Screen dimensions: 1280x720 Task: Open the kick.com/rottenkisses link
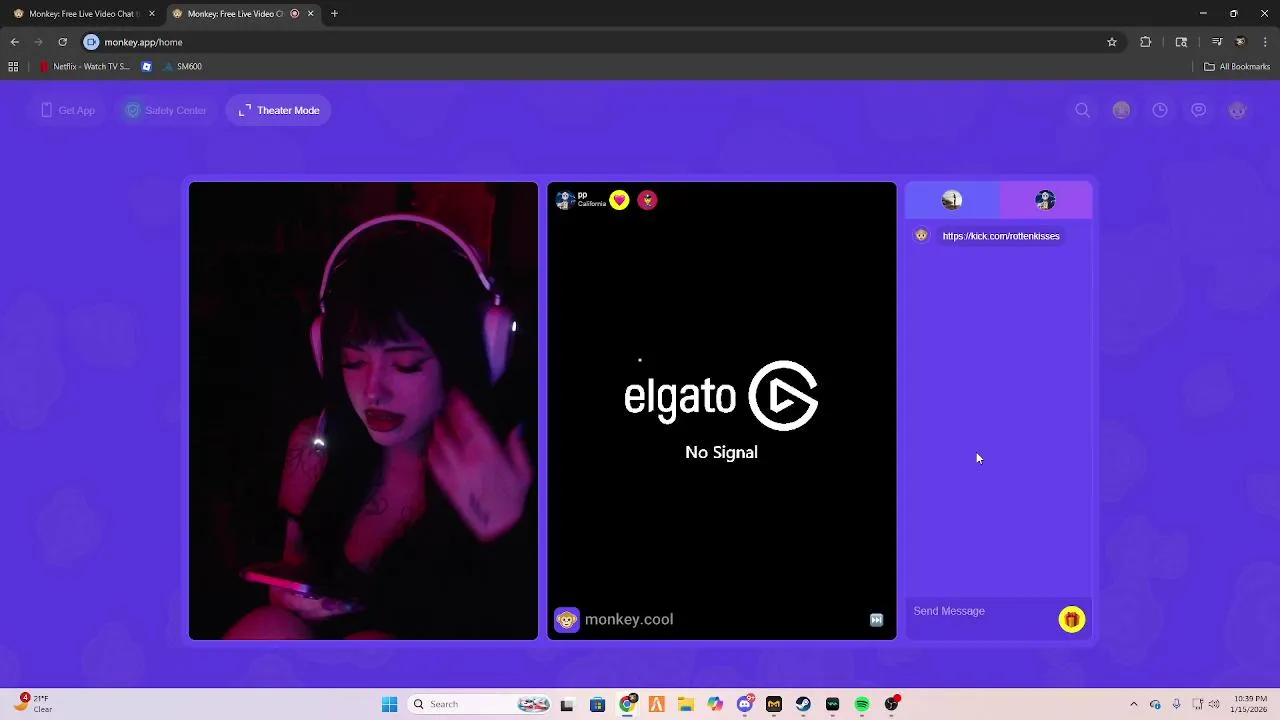coord(1001,236)
